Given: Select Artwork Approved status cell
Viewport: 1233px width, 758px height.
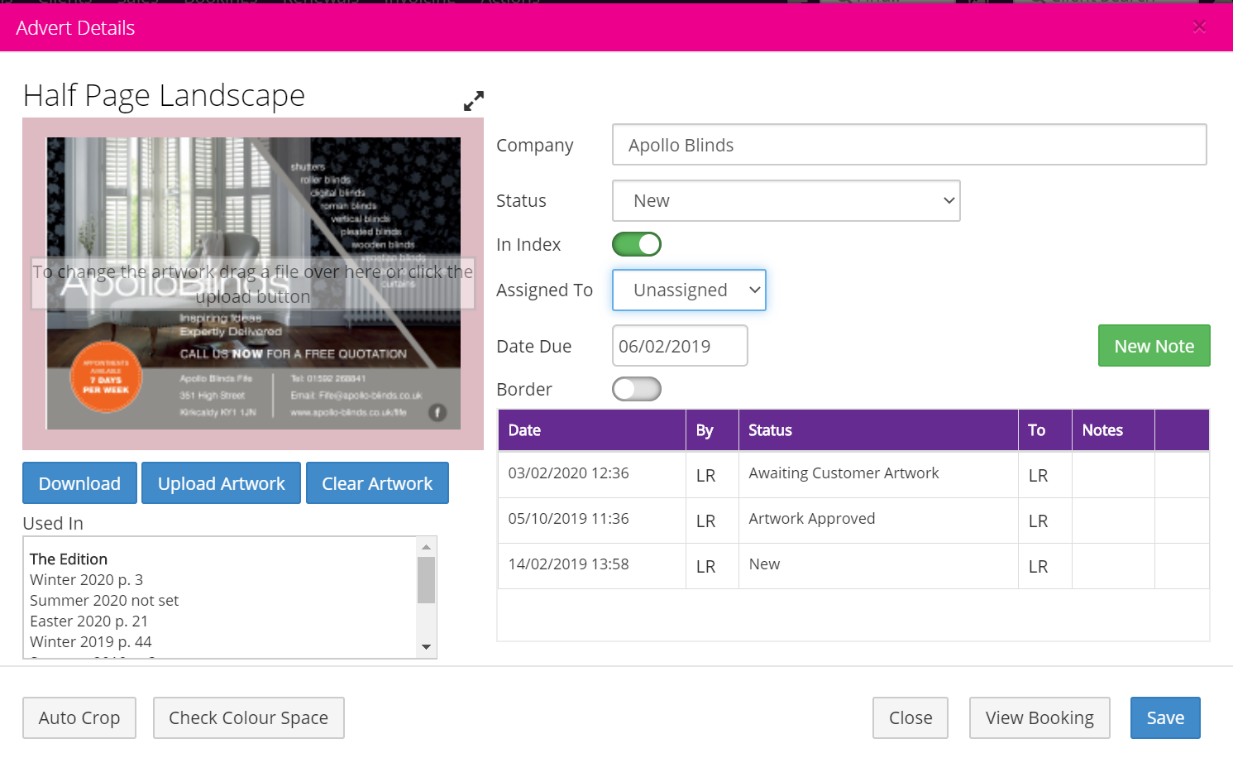Looking at the screenshot, I should [878, 520].
